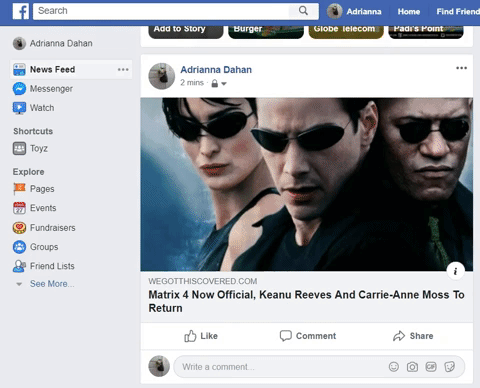
Task: Open Messenger from sidebar
Action: [51, 89]
